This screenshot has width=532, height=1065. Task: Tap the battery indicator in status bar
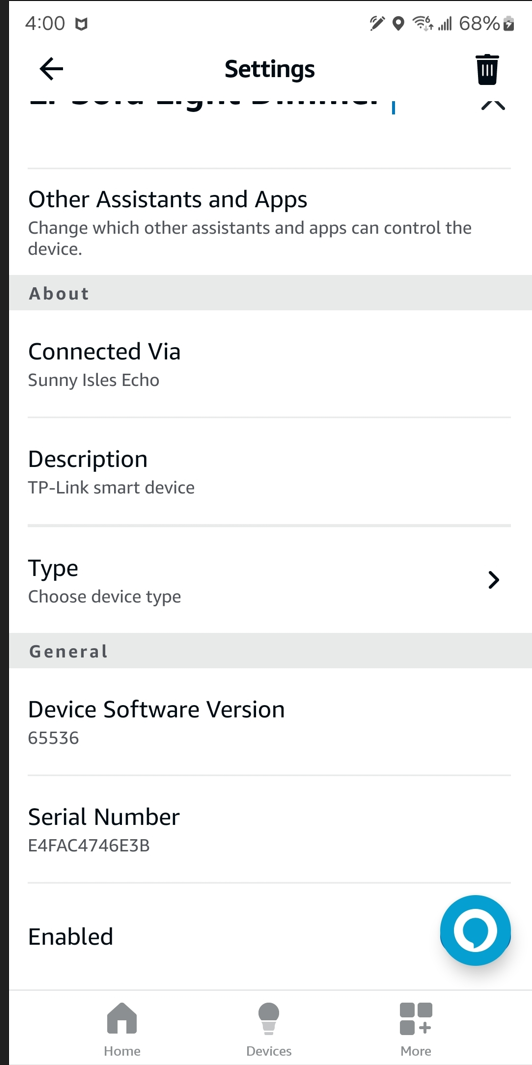(509, 24)
